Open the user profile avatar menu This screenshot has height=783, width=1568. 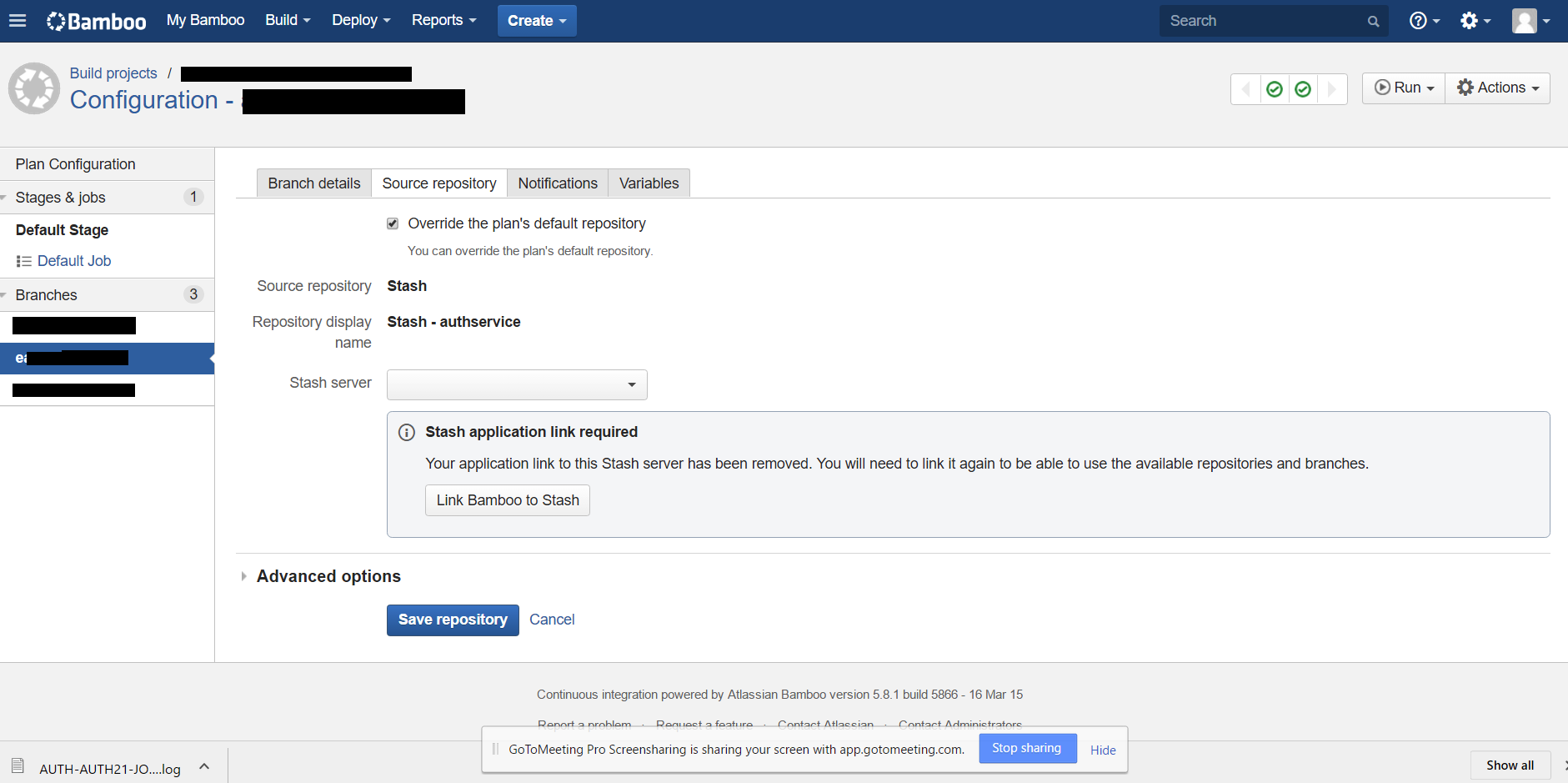[1530, 21]
